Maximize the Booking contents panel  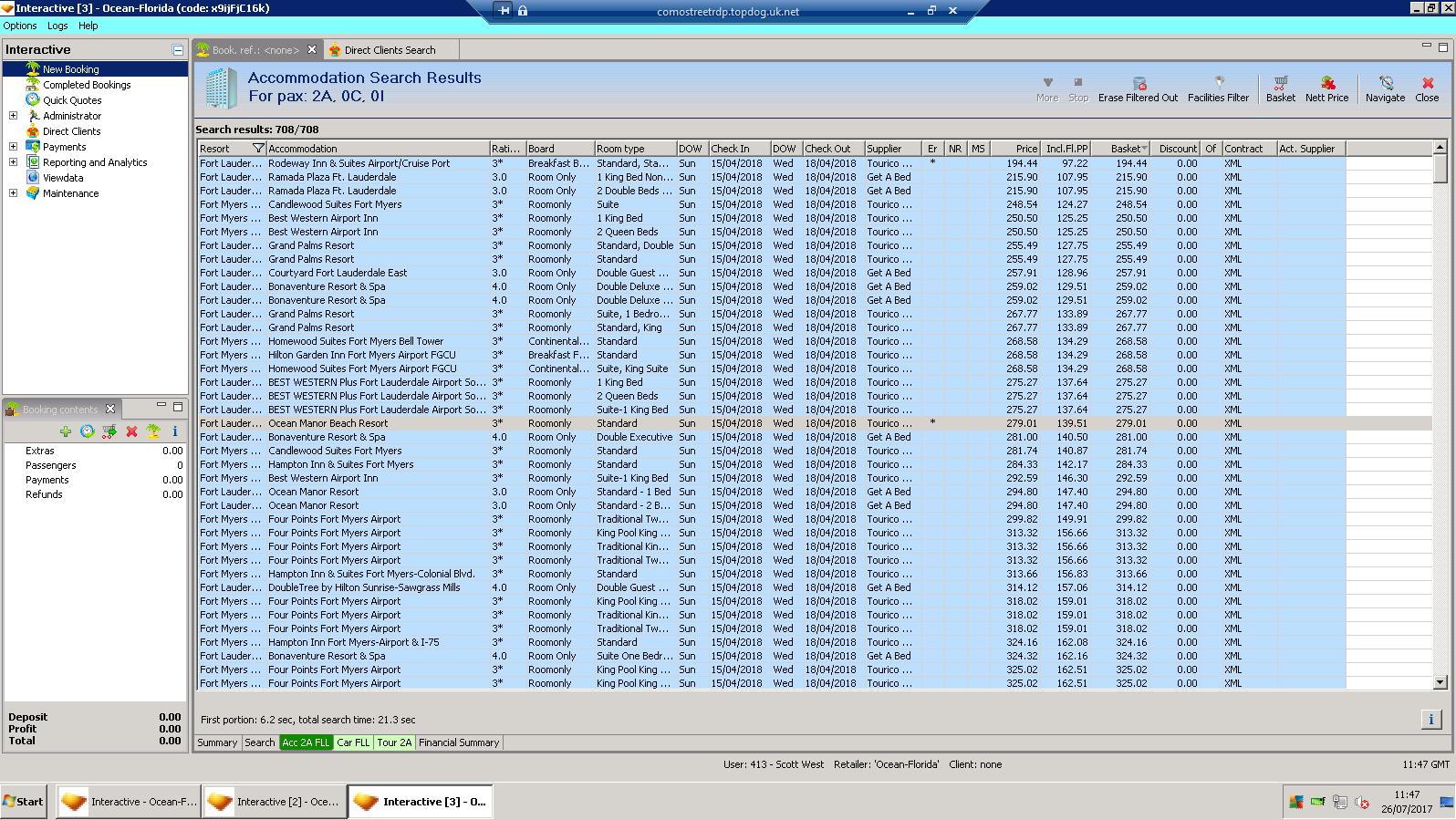click(x=178, y=406)
